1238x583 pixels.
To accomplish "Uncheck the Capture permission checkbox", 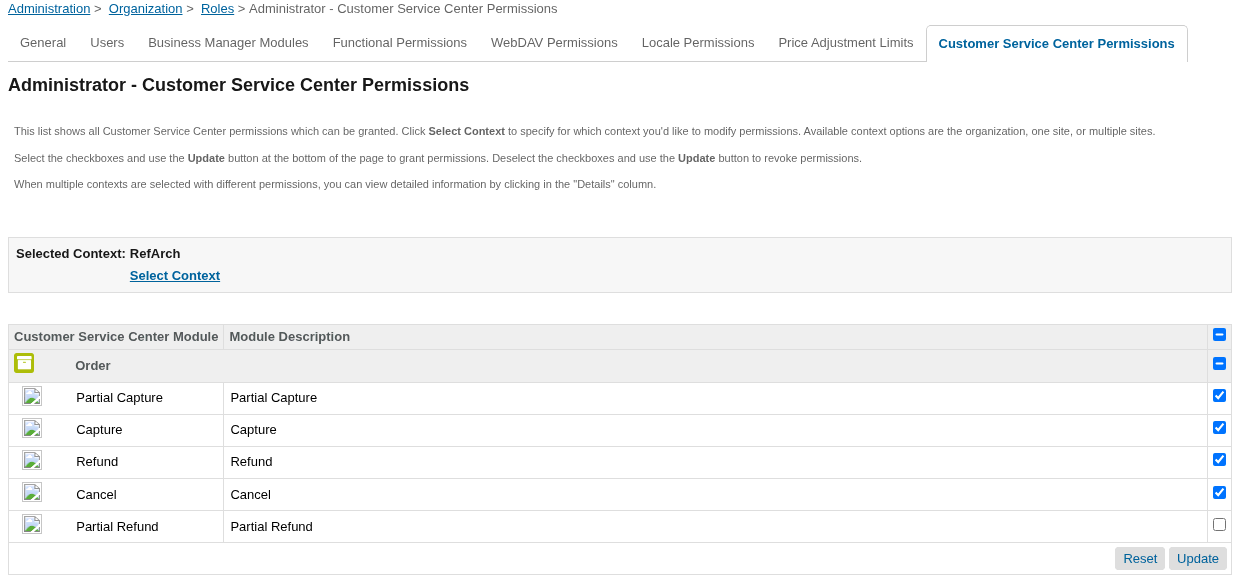I will coord(1219,428).
